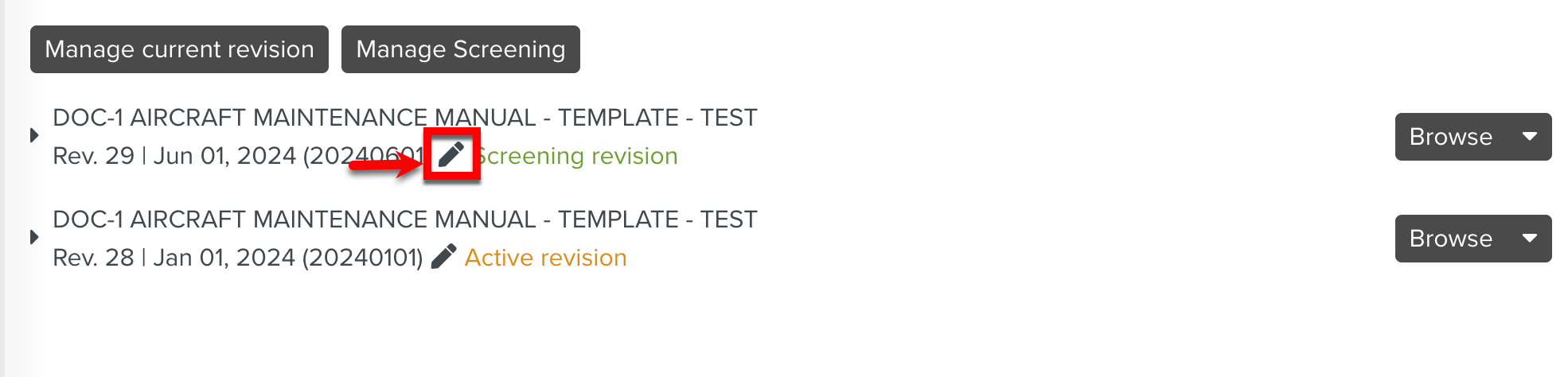Click the (20240101) date code
The height and width of the screenshot is (377, 1568).
[x=362, y=258]
